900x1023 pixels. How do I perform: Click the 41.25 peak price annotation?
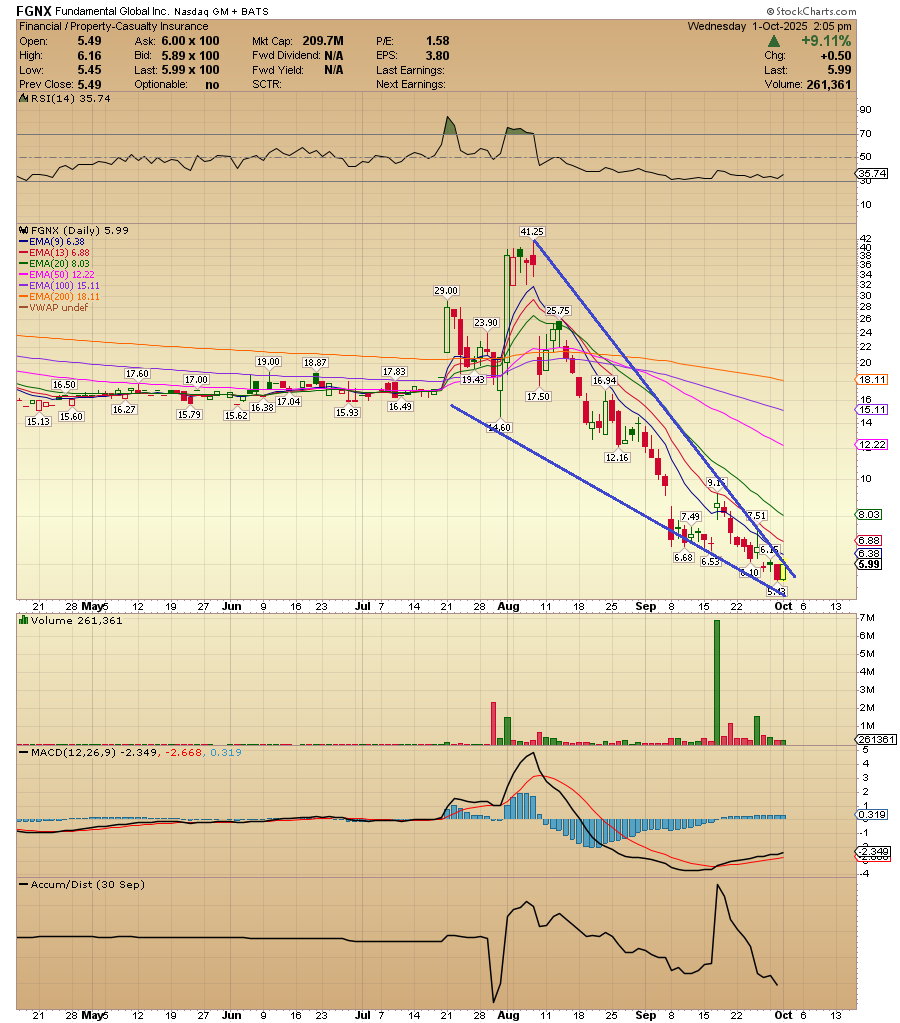coord(531,231)
